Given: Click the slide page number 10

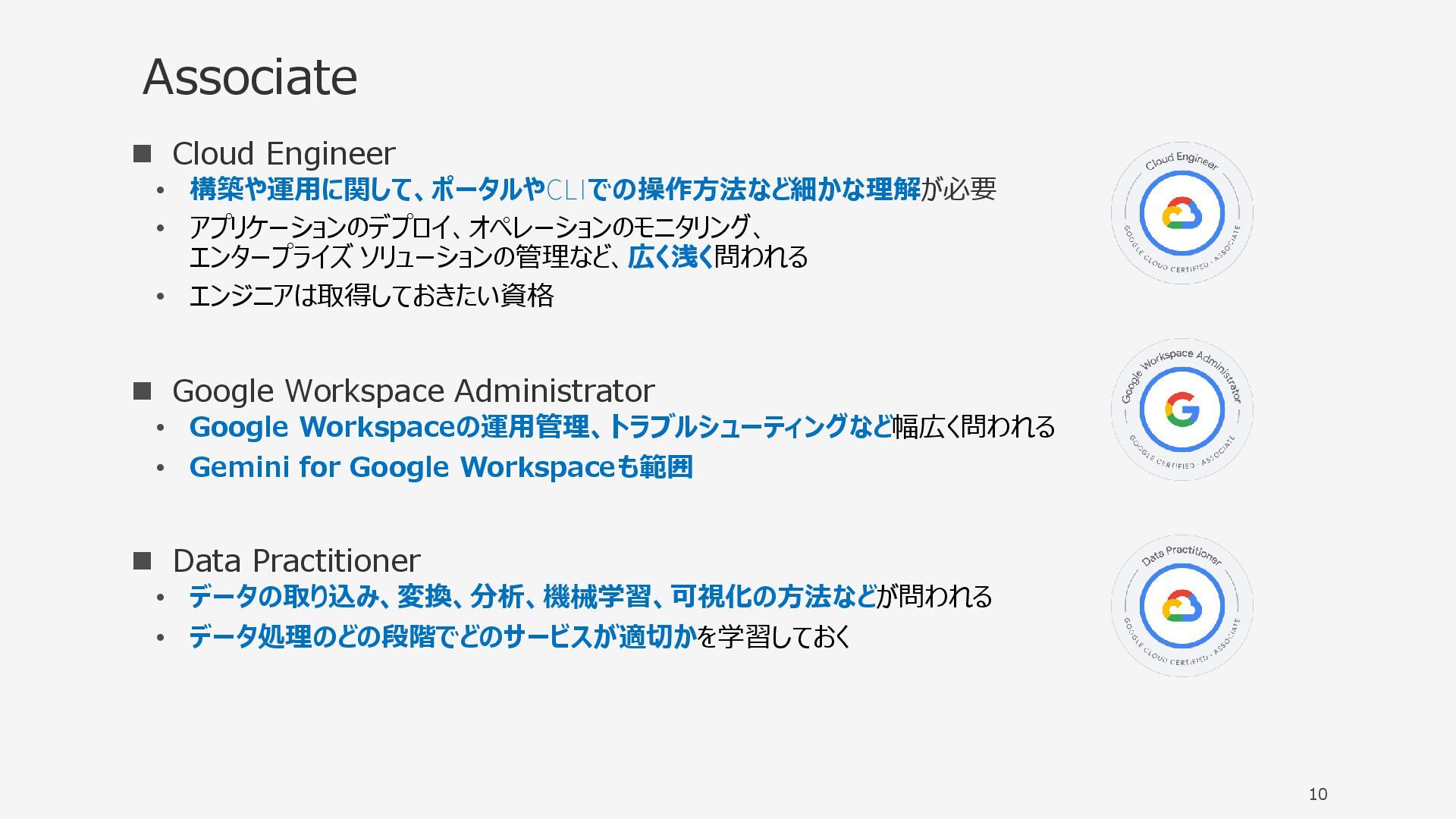Looking at the screenshot, I should click(x=1318, y=794).
